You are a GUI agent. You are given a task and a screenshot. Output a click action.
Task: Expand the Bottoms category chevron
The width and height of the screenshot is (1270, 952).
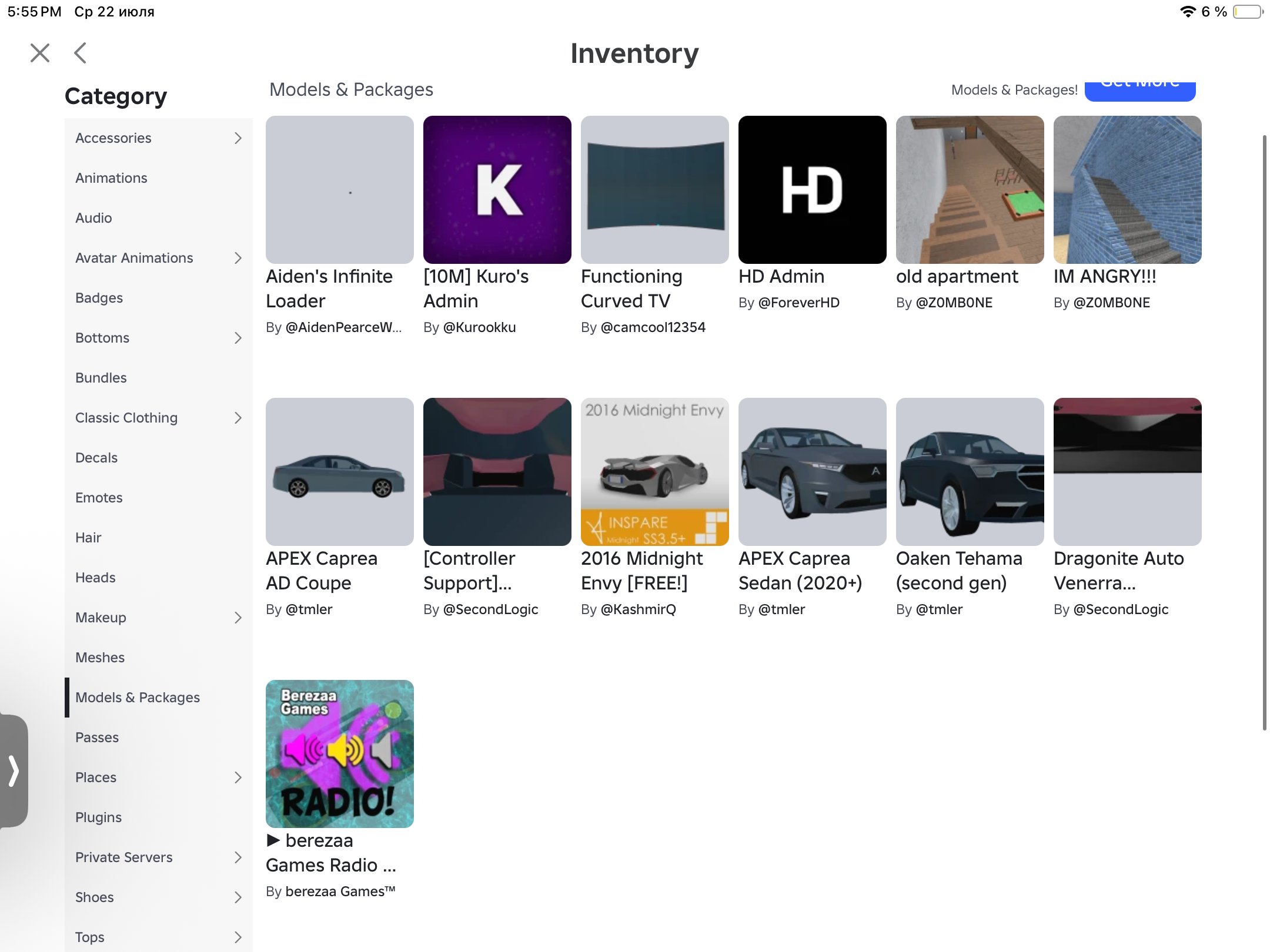click(x=238, y=338)
